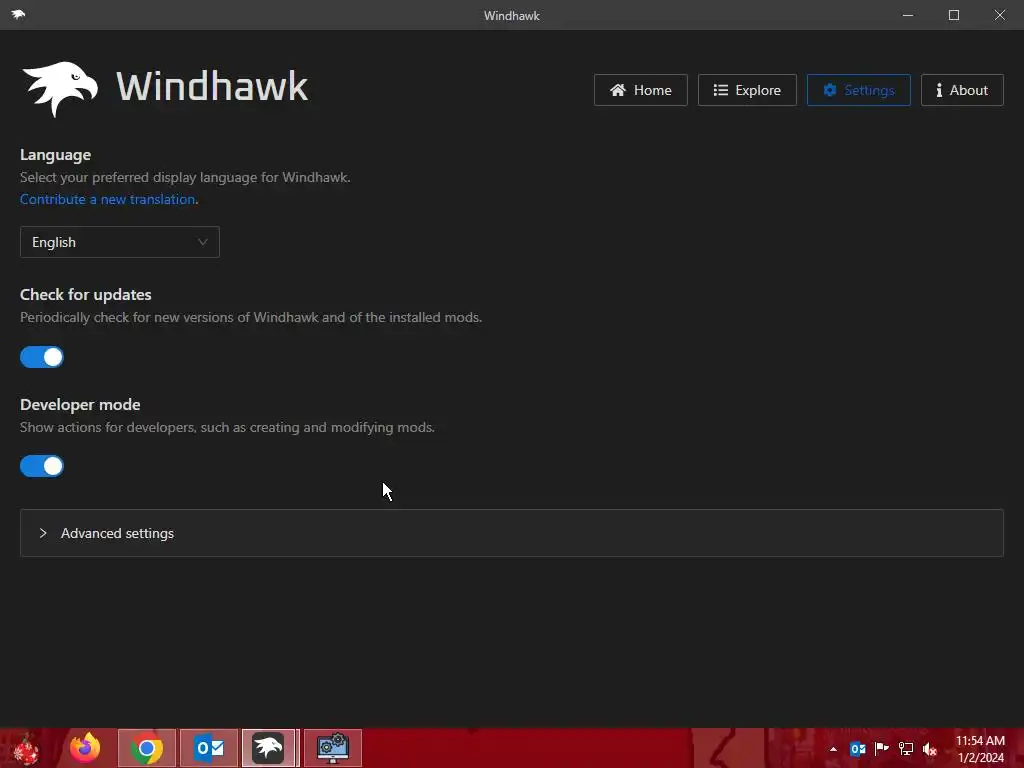Disable the Check for updates toggle
This screenshot has width=1024, height=768.
[x=42, y=357]
